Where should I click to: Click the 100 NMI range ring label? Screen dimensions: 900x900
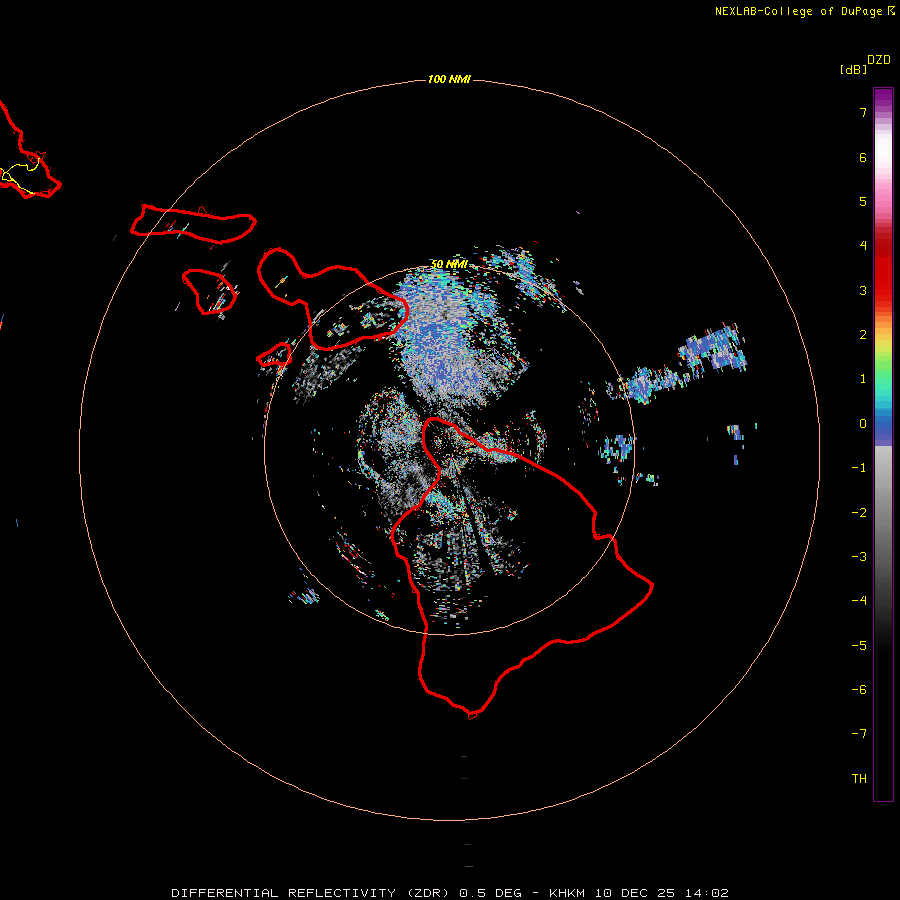[449, 79]
